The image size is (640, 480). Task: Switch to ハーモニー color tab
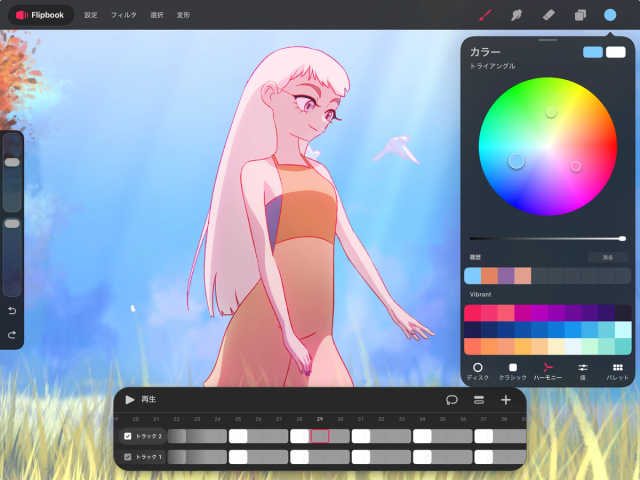[548, 371]
